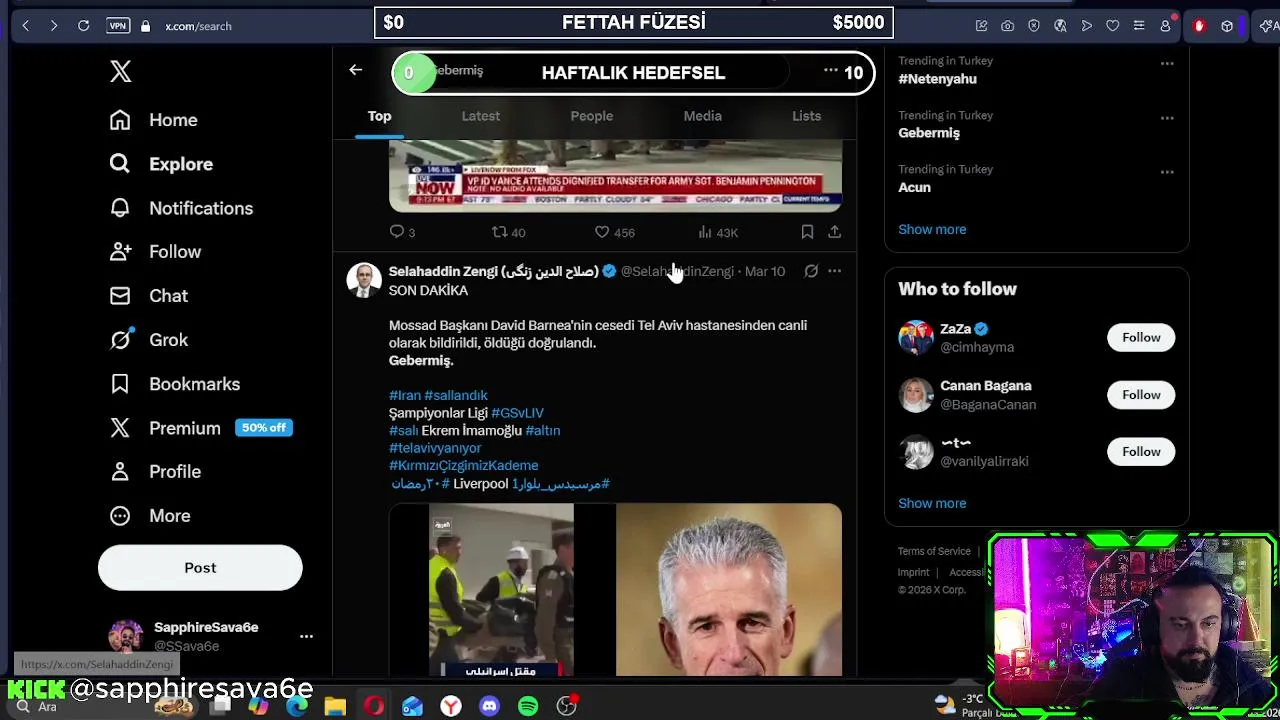Viewport: 1280px width, 720px height.
Task: Switch to the Media tab
Action: pyautogui.click(x=702, y=116)
